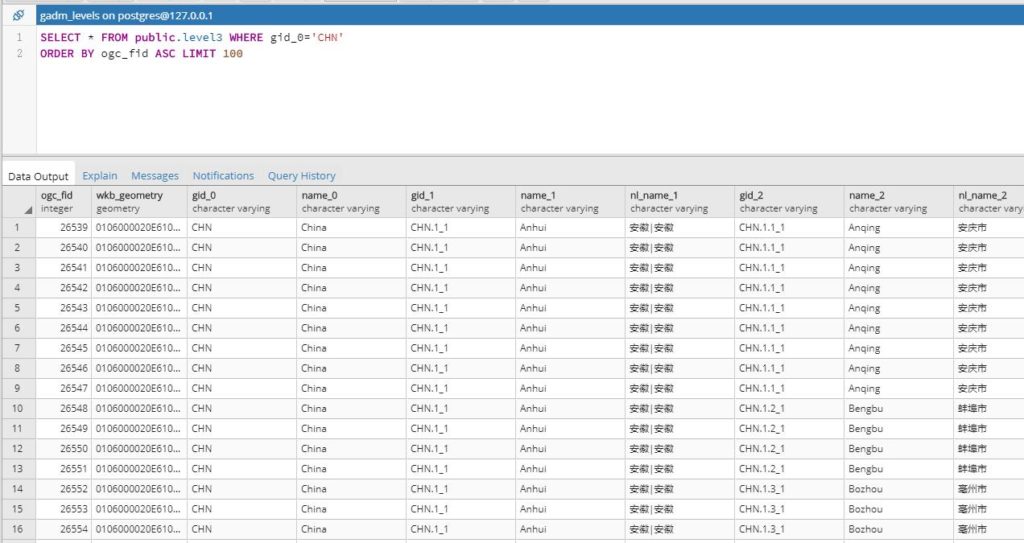Click the select-all corner triangle in grid

click(28, 209)
